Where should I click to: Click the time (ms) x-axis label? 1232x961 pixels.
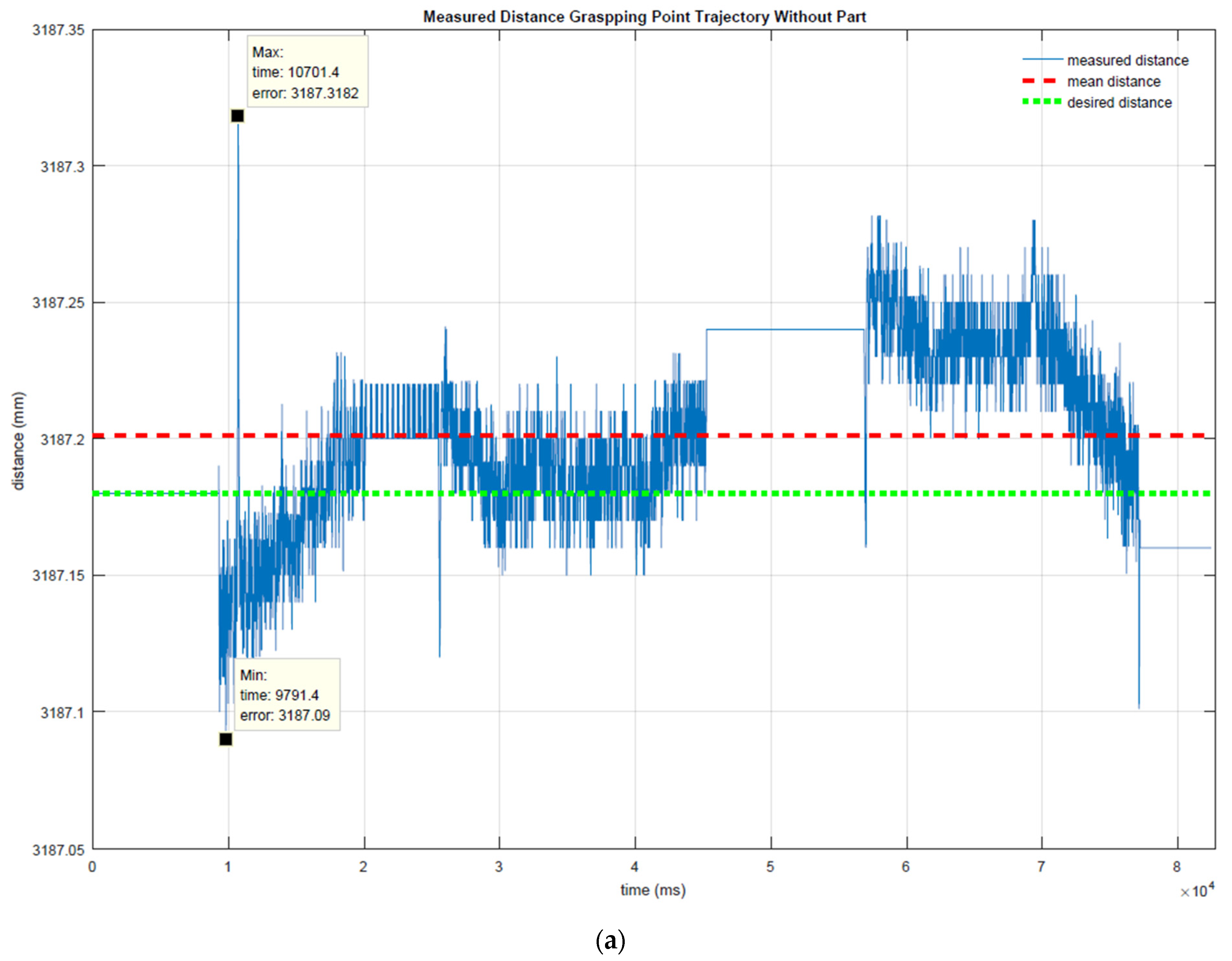click(653, 890)
